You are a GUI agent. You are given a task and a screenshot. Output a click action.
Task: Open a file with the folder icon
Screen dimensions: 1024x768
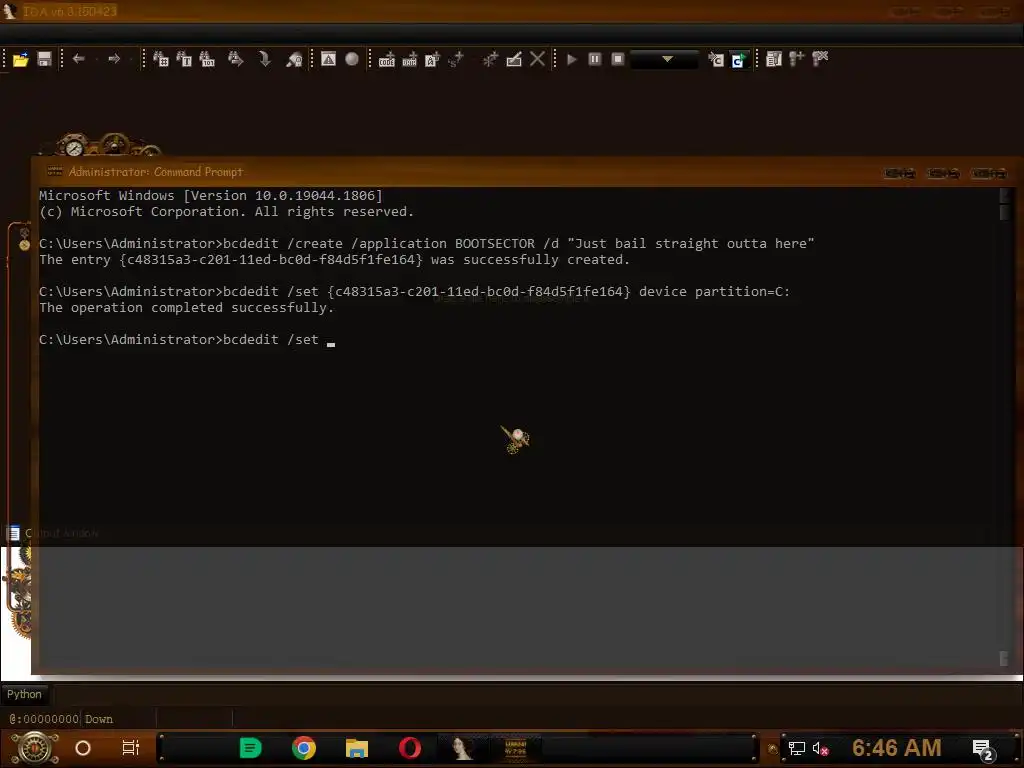point(21,59)
